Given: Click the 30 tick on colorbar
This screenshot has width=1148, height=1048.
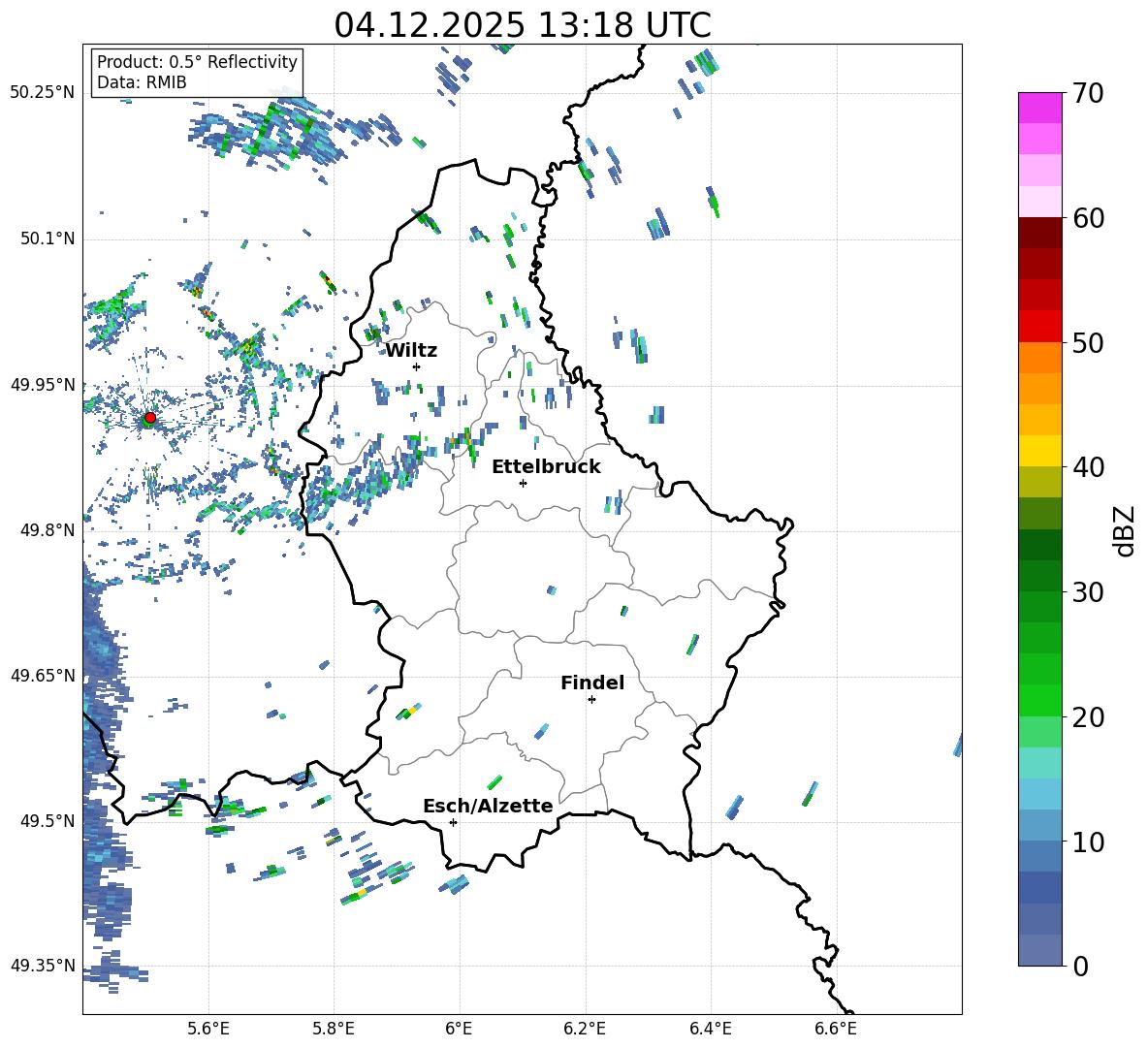Looking at the screenshot, I should tap(1088, 592).
